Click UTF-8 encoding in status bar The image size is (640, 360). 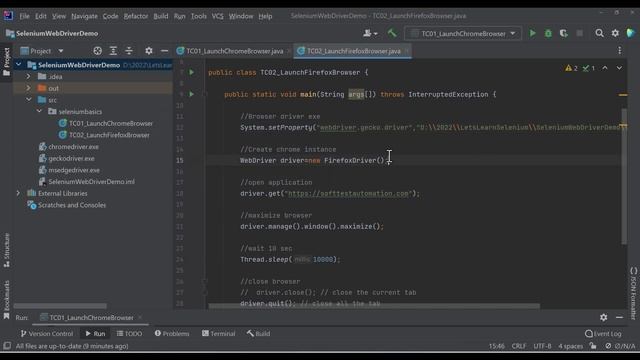pyautogui.click(x=542, y=346)
